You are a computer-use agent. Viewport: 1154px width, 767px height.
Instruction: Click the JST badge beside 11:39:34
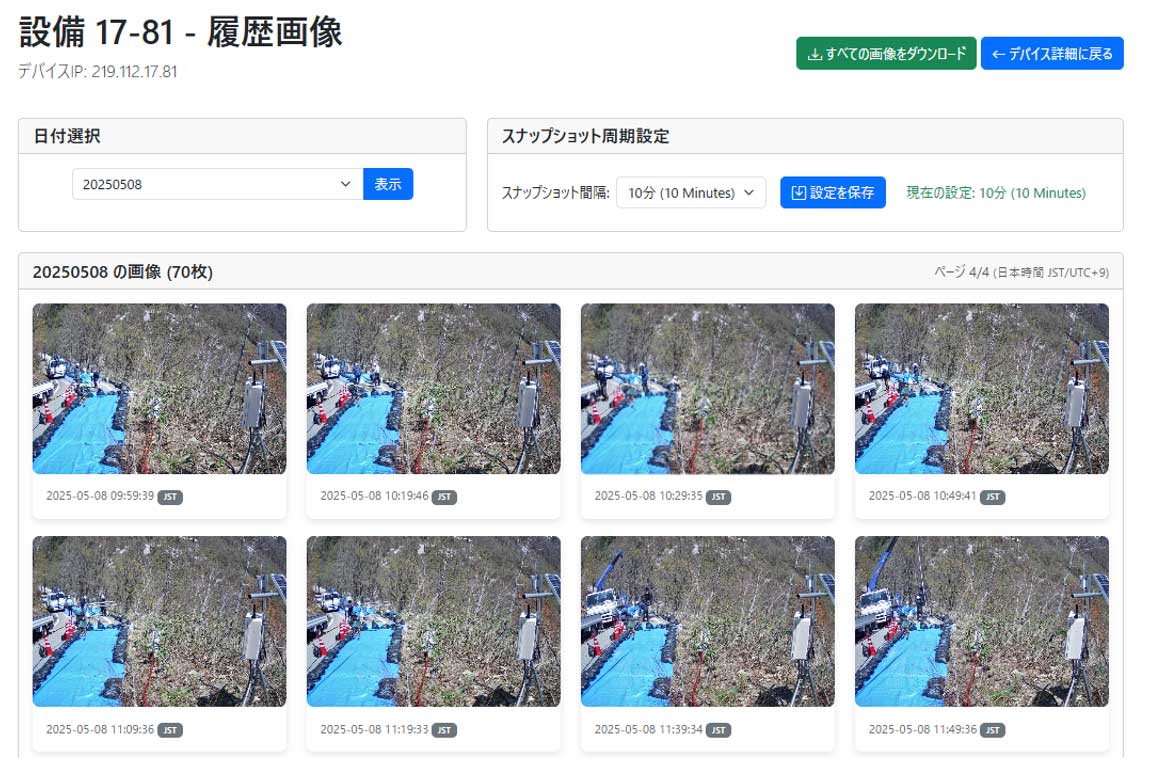(718, 730)
